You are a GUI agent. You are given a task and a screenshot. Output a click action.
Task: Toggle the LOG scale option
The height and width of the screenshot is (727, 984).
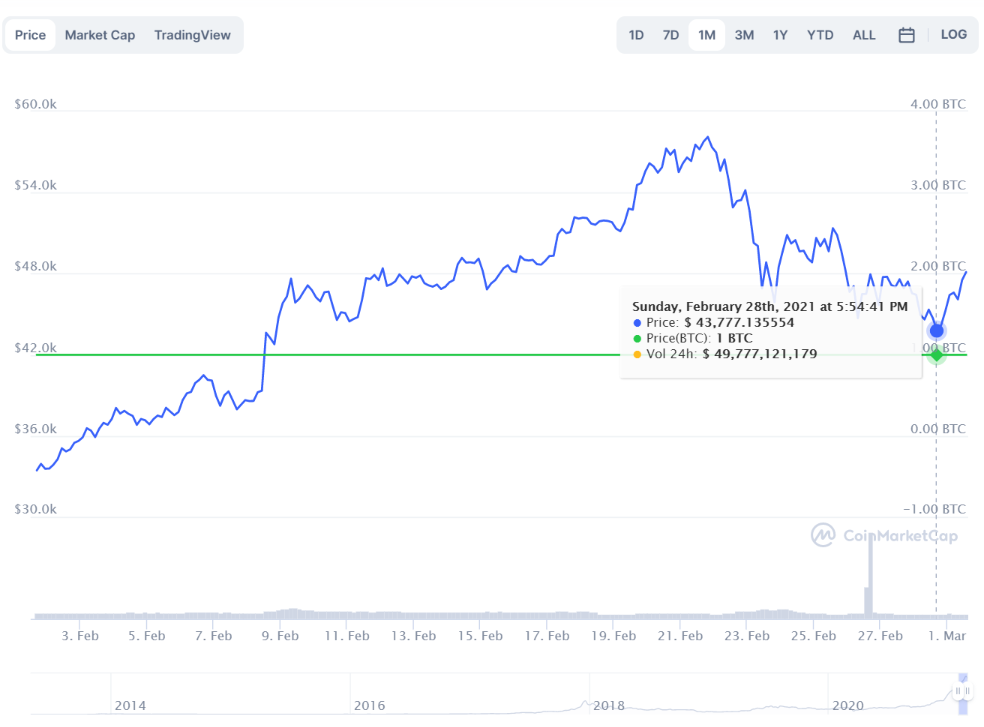[x=953, y=35]
